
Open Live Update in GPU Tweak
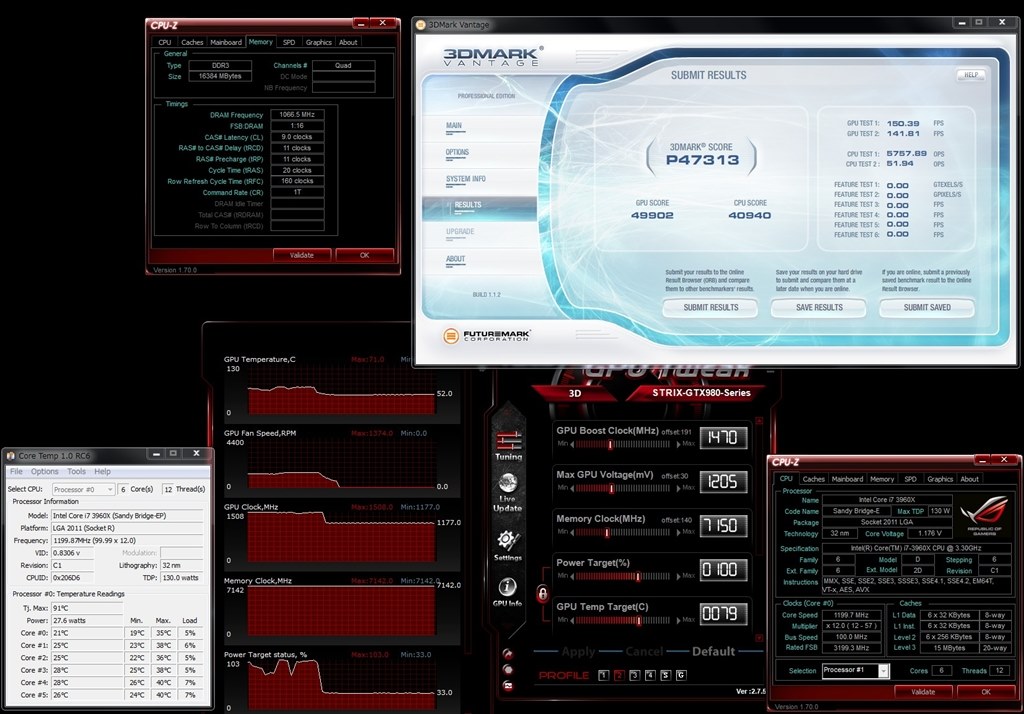pyautogui.click(x=507, y=493)
